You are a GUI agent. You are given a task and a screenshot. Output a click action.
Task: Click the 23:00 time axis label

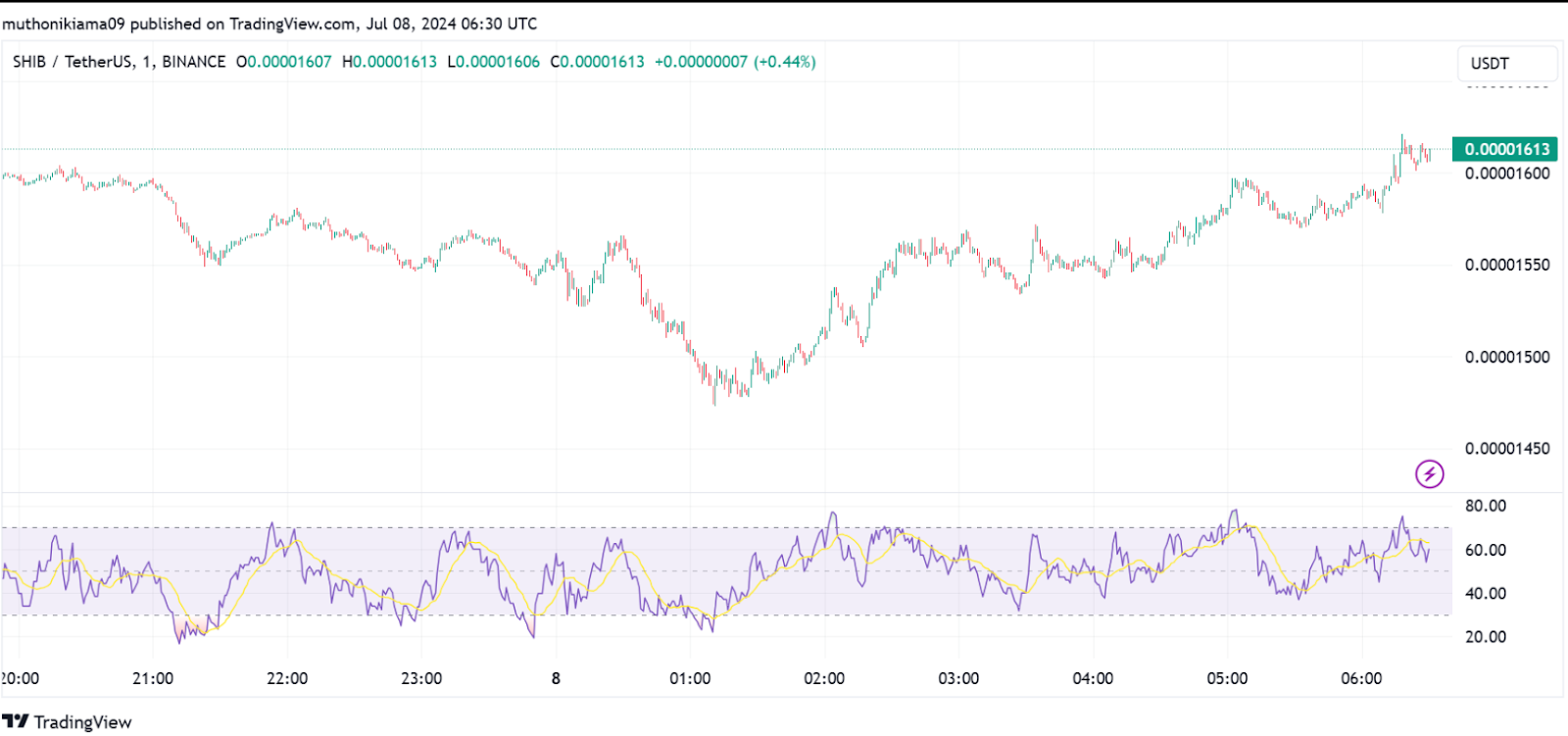(421, 678)
